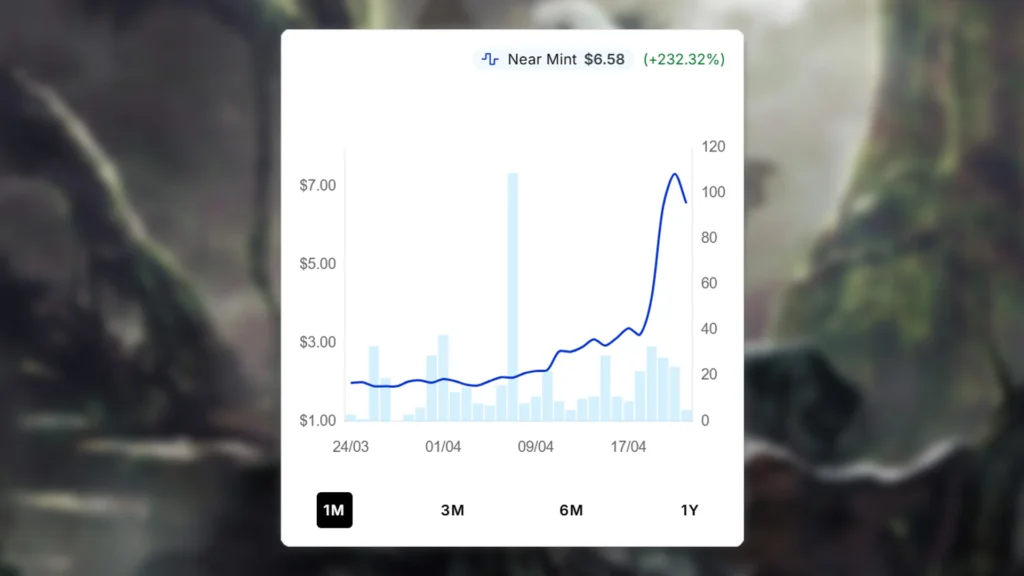
Task: Select the Near Mint price legend chip
Action: [x=555, y=60]
